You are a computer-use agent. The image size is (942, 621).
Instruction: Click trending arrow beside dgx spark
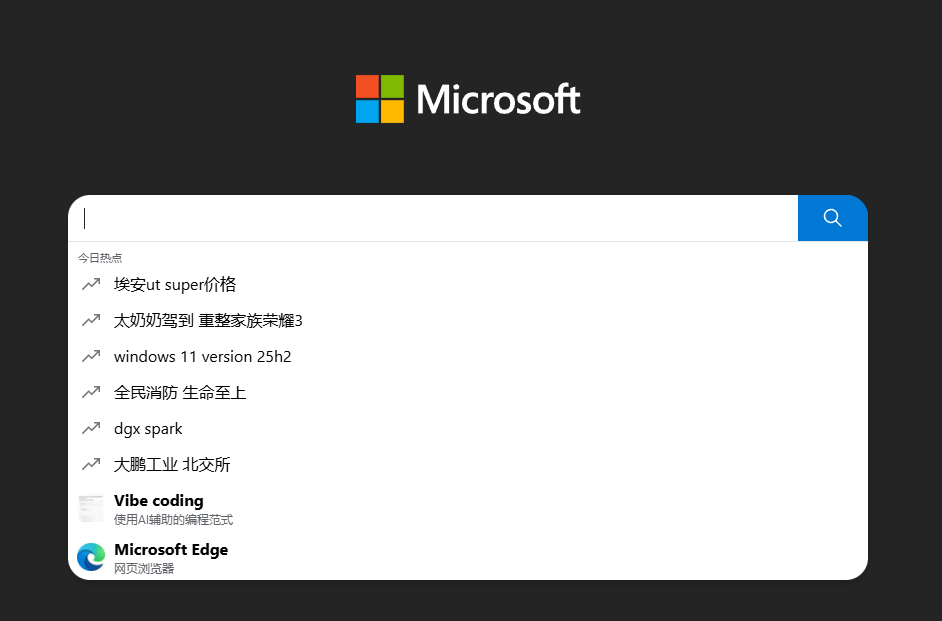[91, 428]
